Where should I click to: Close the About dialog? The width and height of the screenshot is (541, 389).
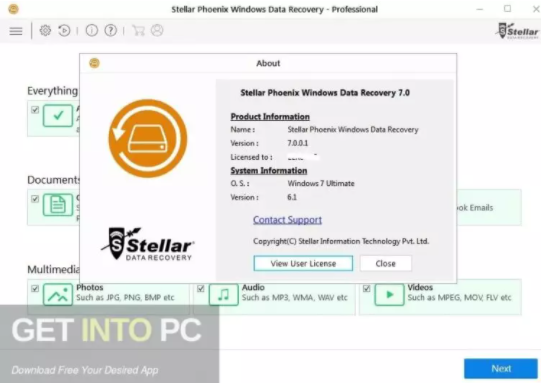(386, 263)
